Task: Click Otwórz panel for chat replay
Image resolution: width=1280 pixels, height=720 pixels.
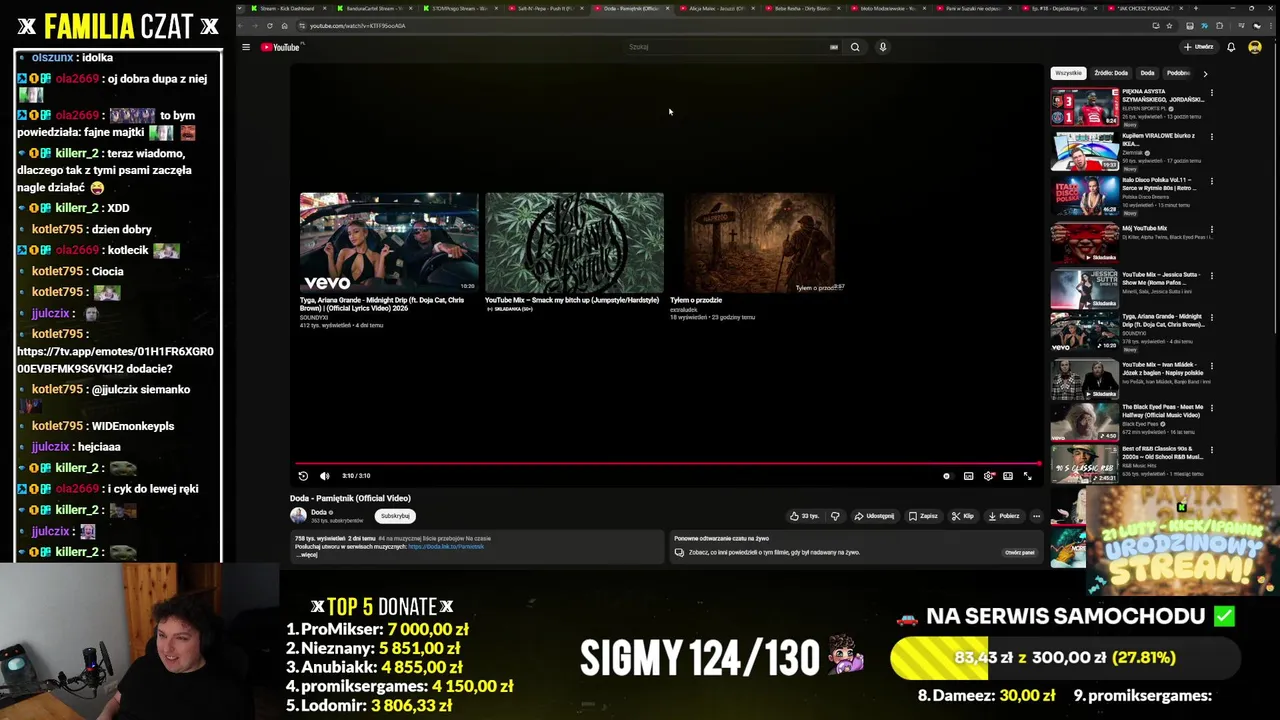Action: [x=1019, y=552]
